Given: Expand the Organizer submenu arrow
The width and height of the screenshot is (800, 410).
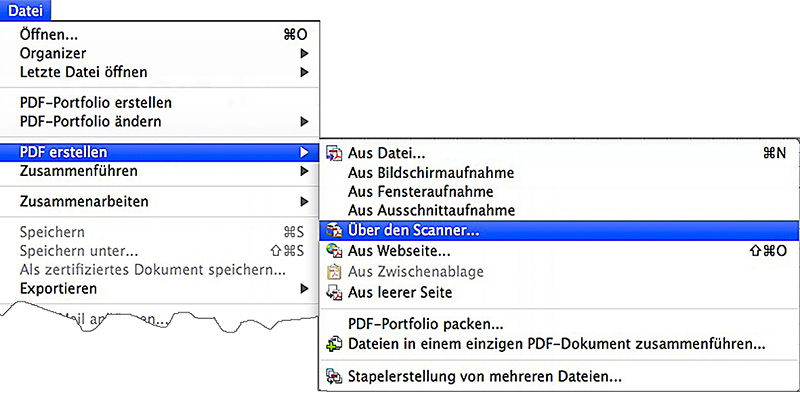Looking at the screenshot, I should pyautogui.click(x=304, y=53).
